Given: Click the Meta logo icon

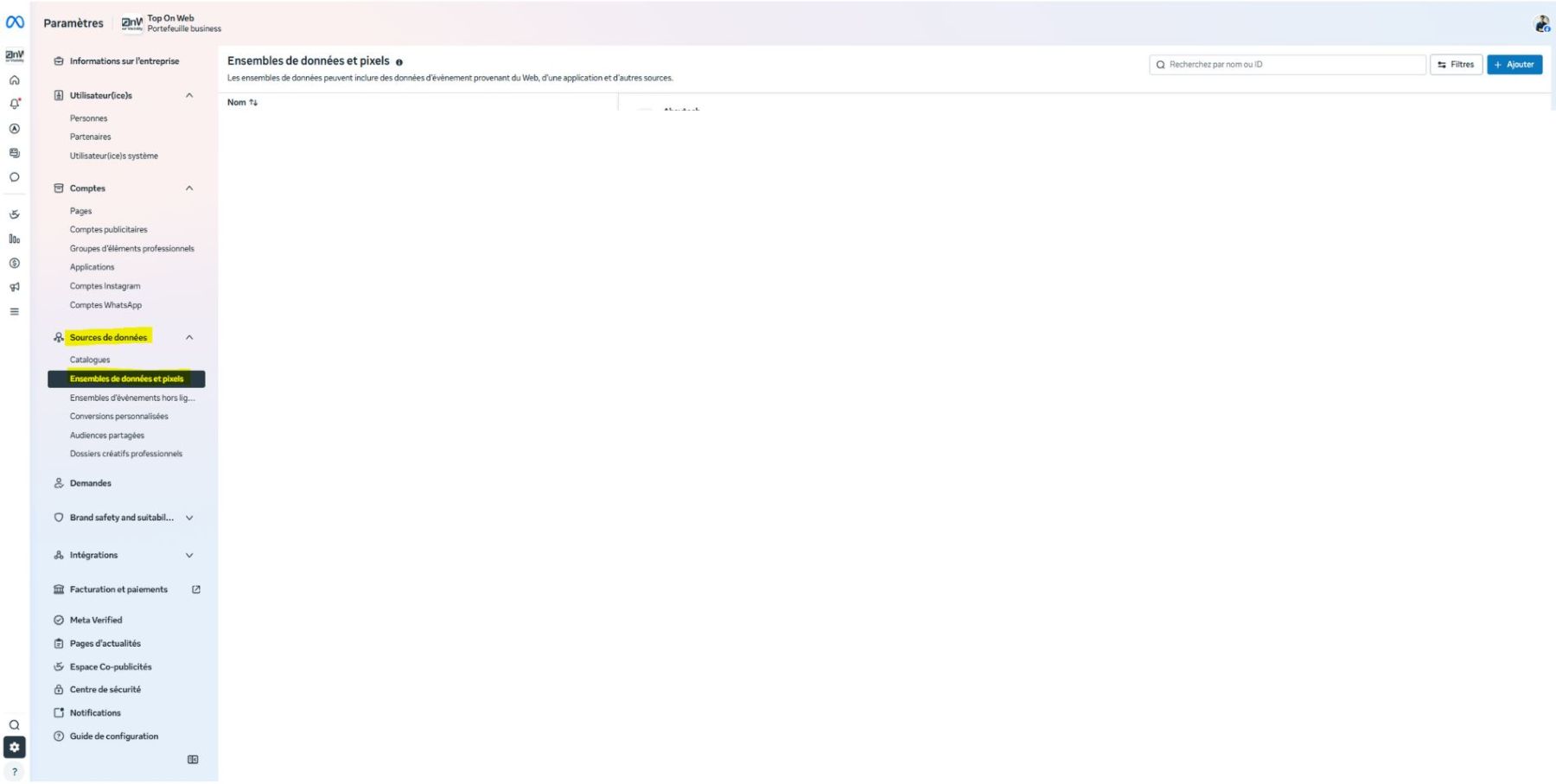Looking at the screenshot, I should pos(15,22).
